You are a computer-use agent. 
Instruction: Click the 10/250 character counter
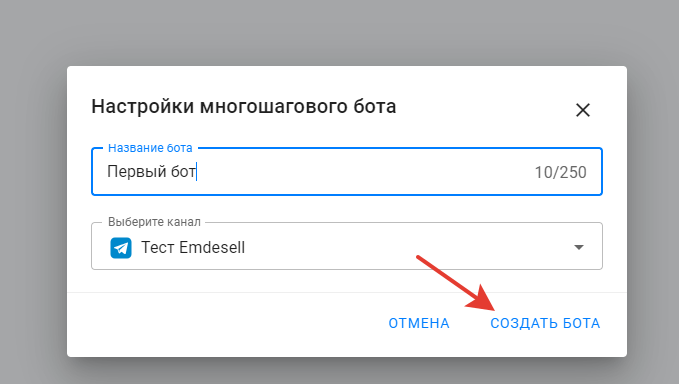tap(560, 172)
